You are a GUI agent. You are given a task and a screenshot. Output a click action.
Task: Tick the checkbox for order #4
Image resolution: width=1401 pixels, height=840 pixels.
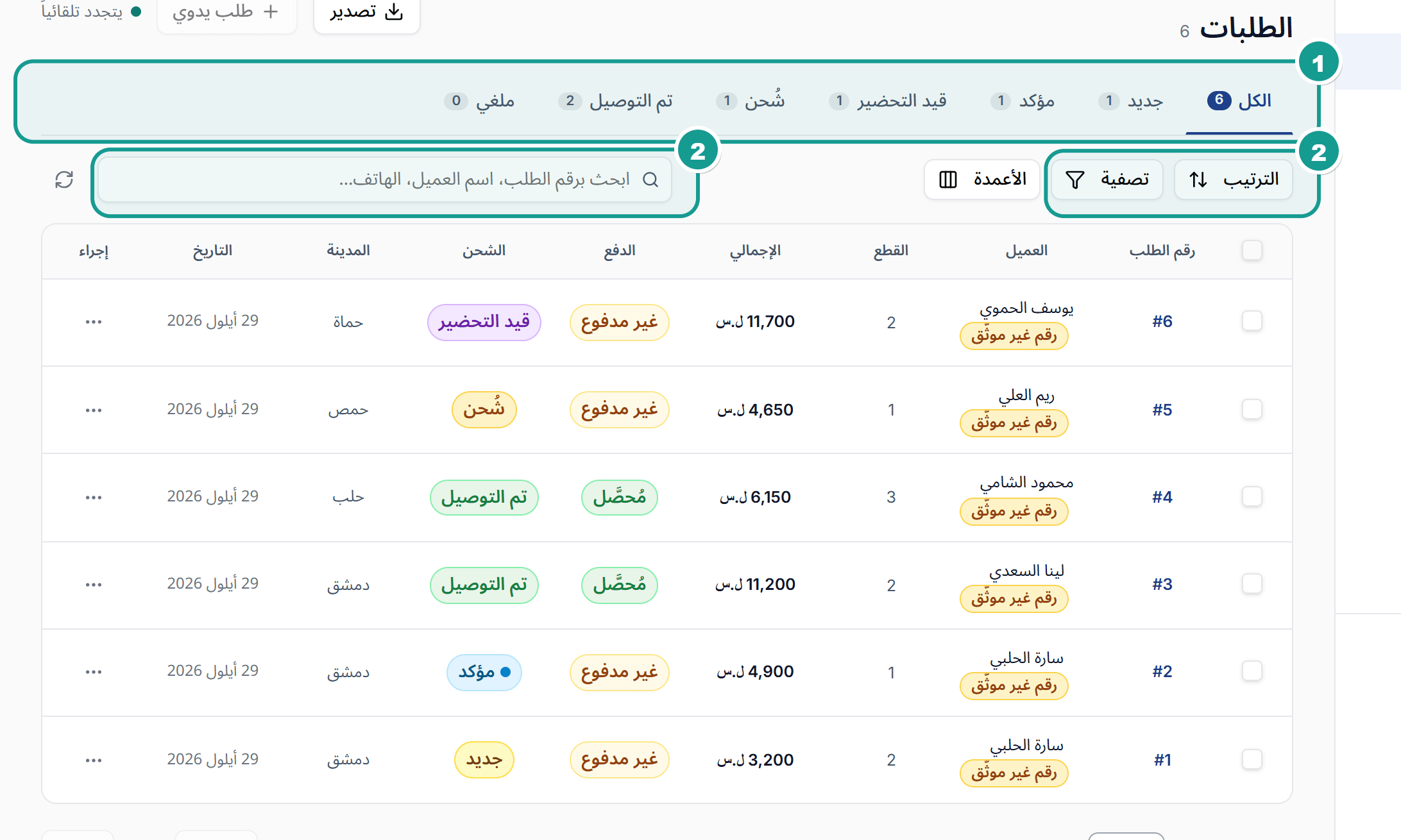pos(1252,496)
